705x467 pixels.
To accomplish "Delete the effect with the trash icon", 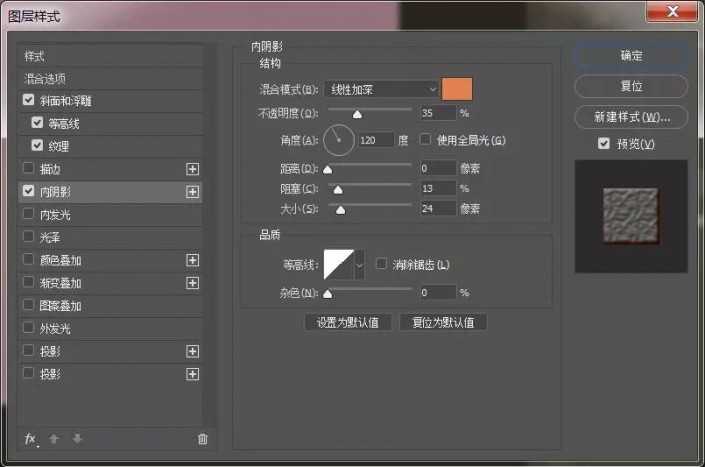I will [x=202, y=438].
